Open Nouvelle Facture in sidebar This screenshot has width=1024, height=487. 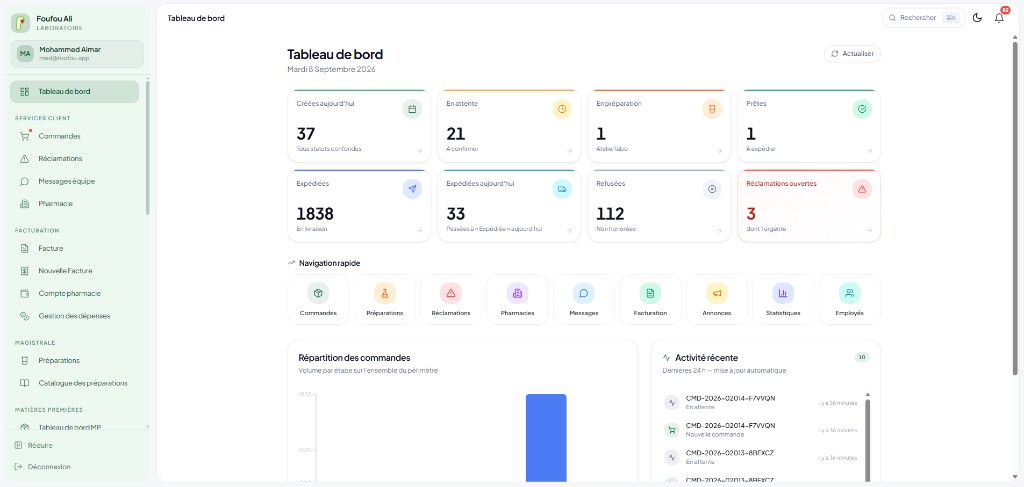pos(74,271)
